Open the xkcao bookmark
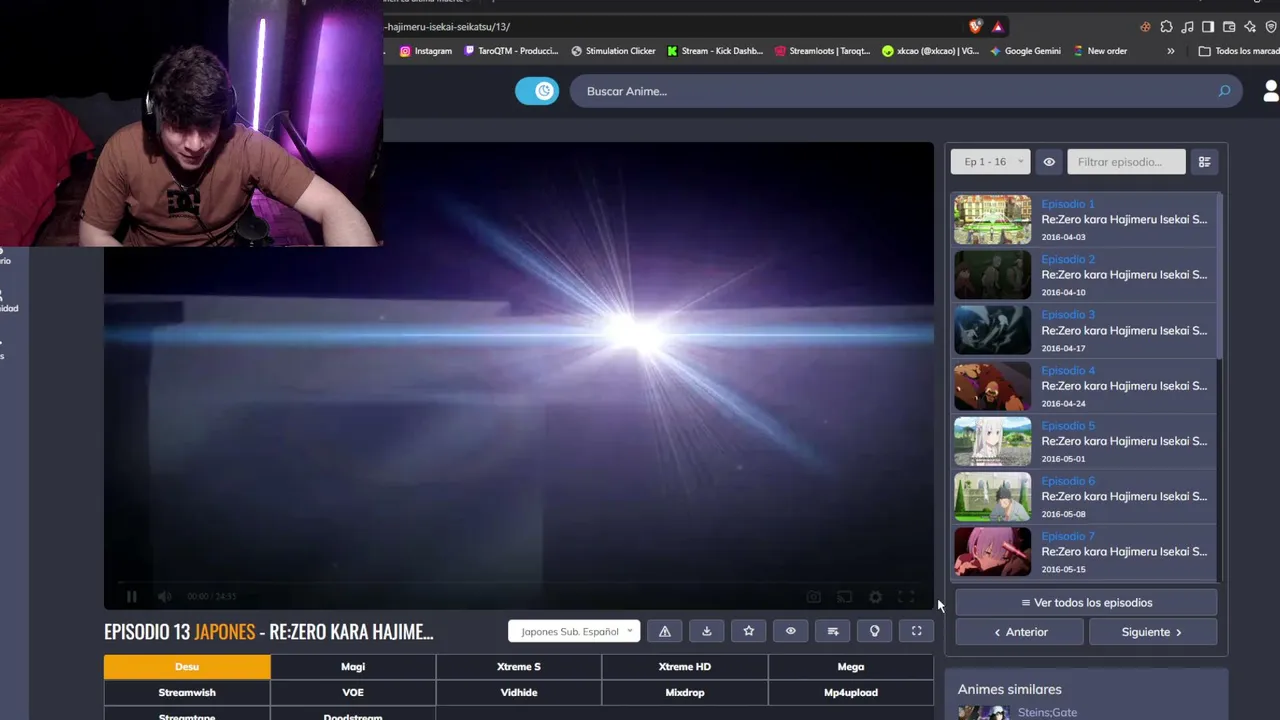Screen dimensions: 1280x720 coord(930,51)
